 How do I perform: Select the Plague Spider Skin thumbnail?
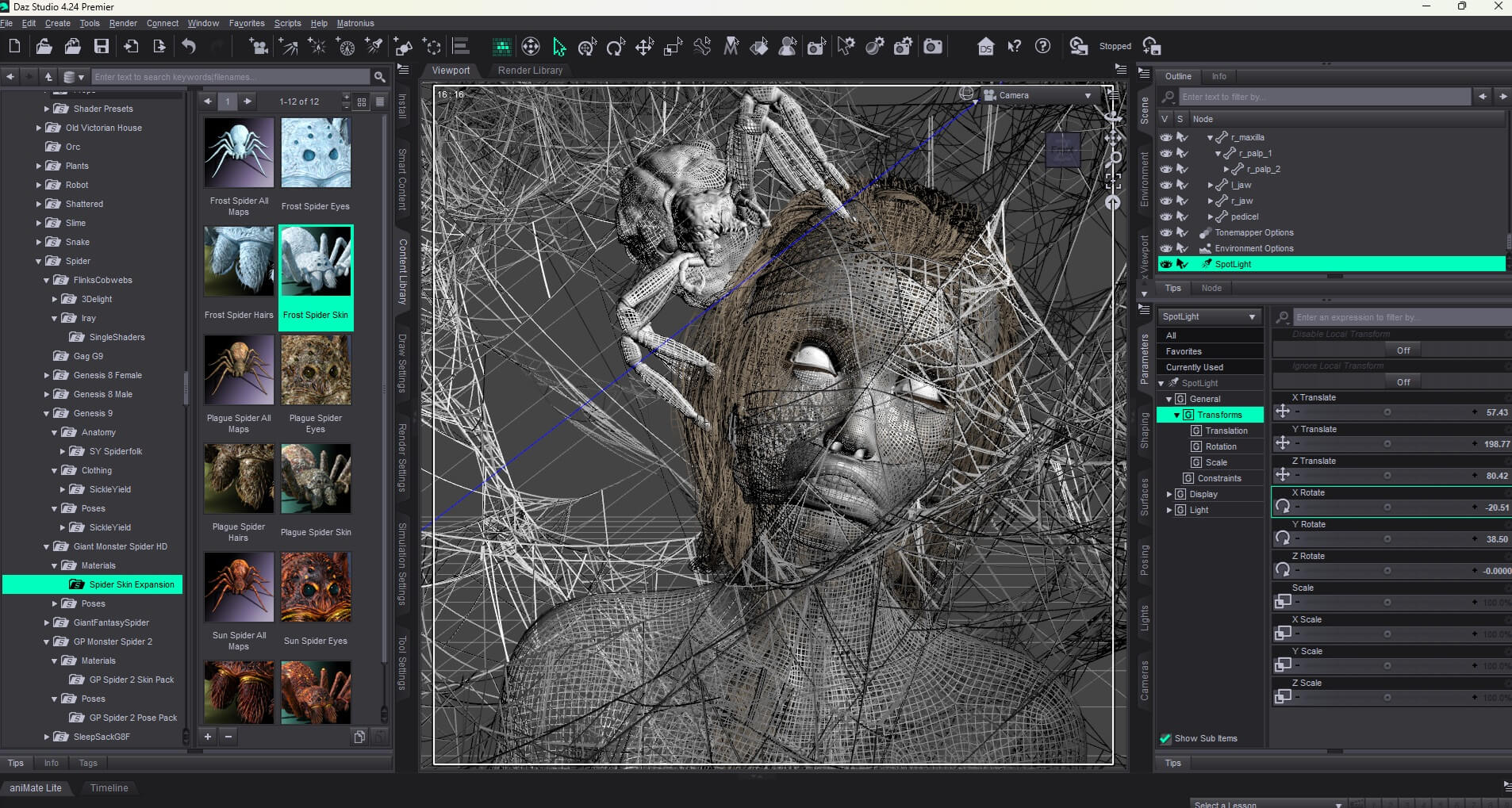(x=316, y=479)
